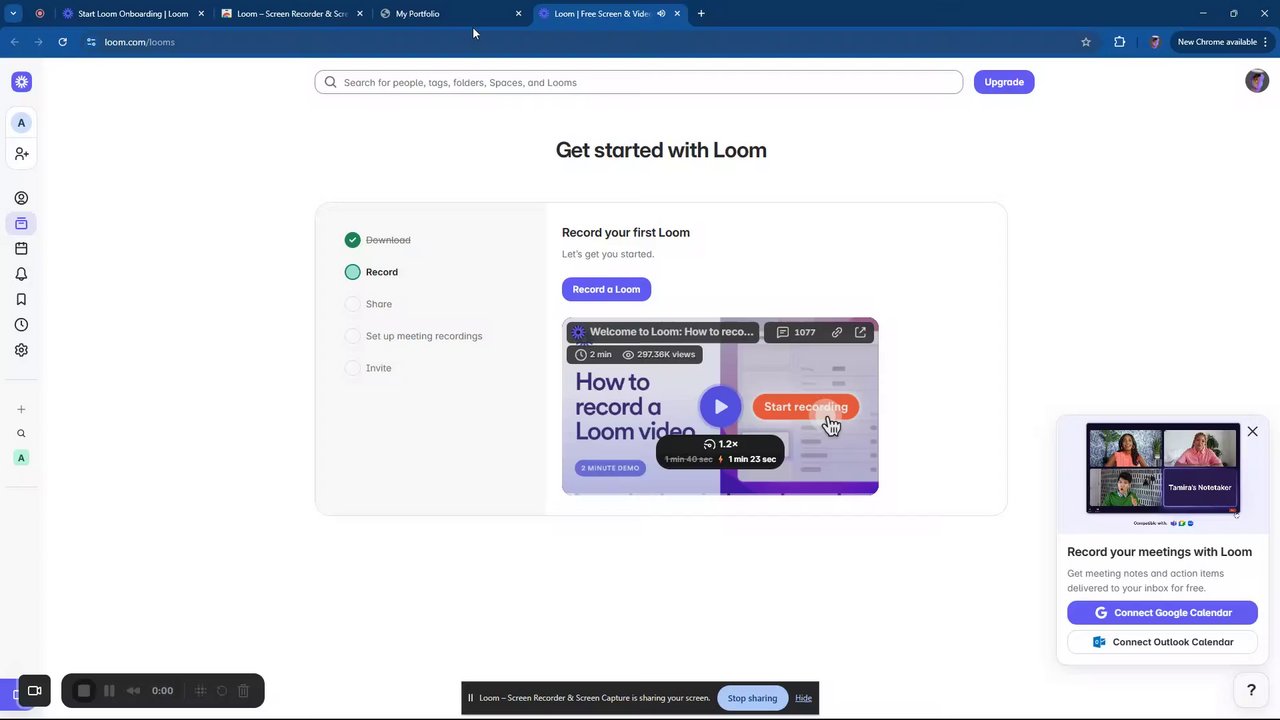Viewport: 1280px width, 720px height.
Task: Click the 1.2× playback speed badge
Action: [x=721, y=444]
